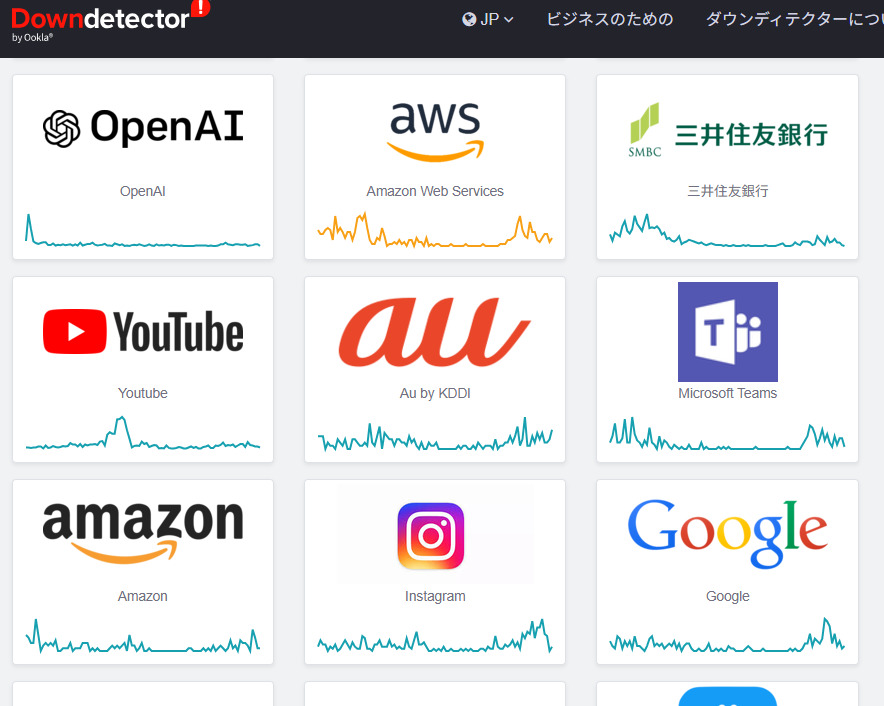Open the YouTube logo tile
The width and height of the screenshot is (884, 706).
tap(143, 332)
